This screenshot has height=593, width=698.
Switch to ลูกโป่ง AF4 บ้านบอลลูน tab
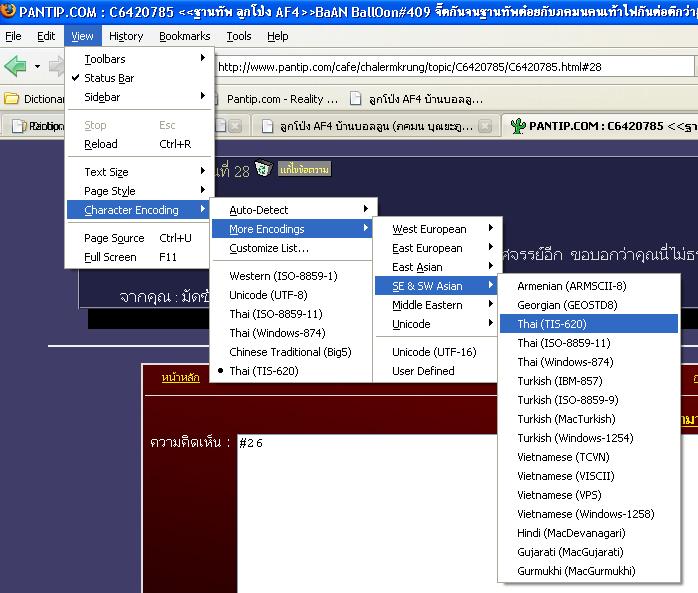(x=374, y=126)
